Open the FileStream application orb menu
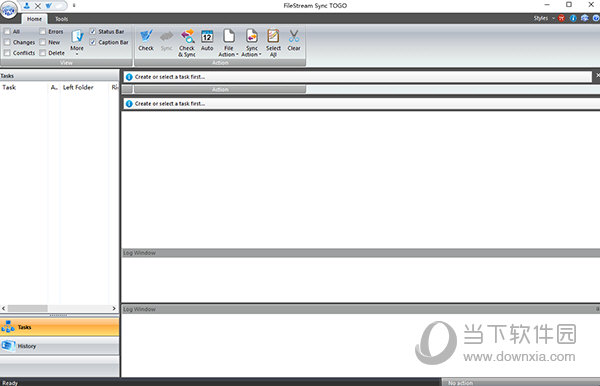 pos(9,10)
